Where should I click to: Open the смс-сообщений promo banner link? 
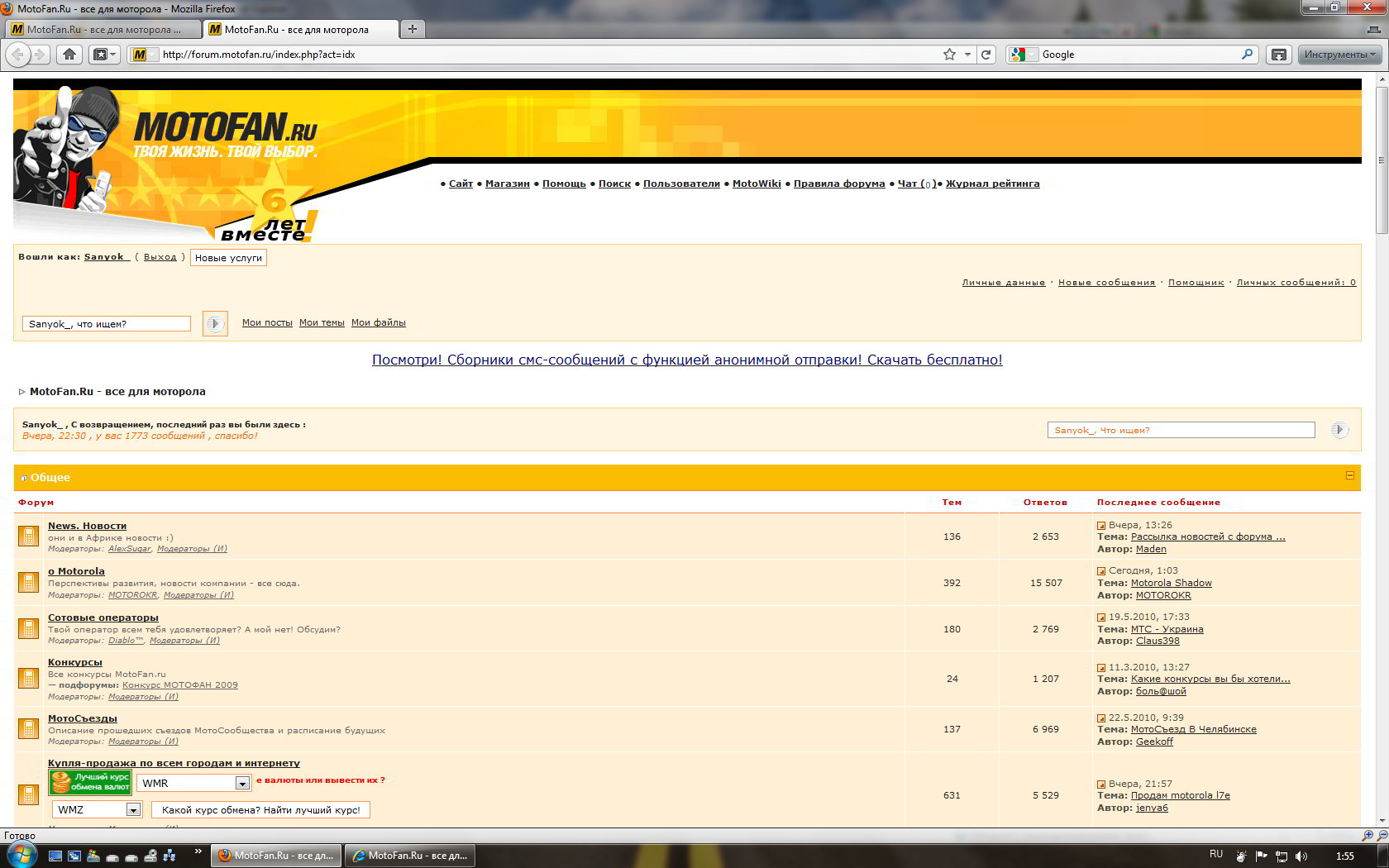click(x=687, y=360)
